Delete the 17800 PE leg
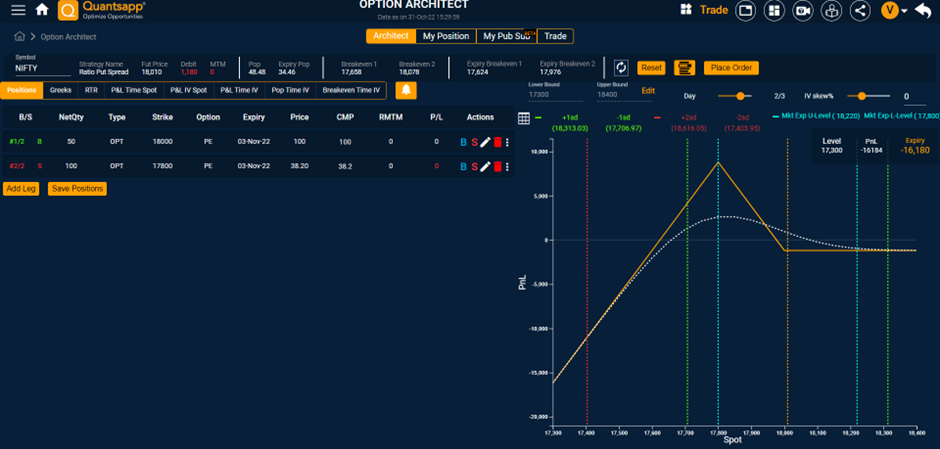Screen dimensions: 940x449 [497, 166]
